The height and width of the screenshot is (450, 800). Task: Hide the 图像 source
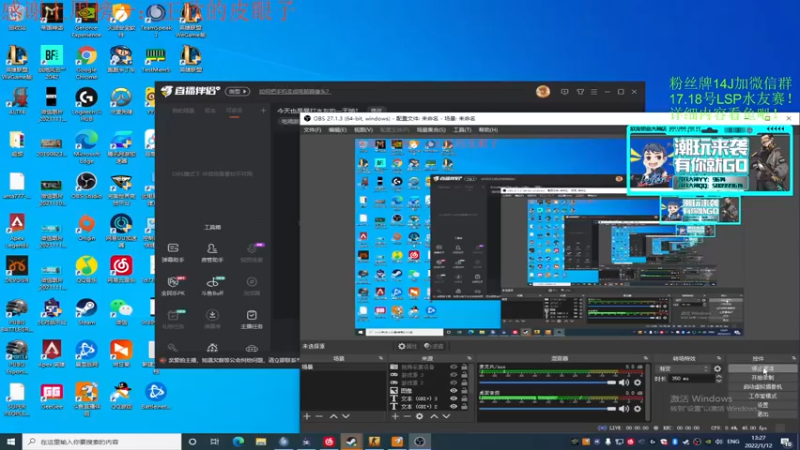453,391
